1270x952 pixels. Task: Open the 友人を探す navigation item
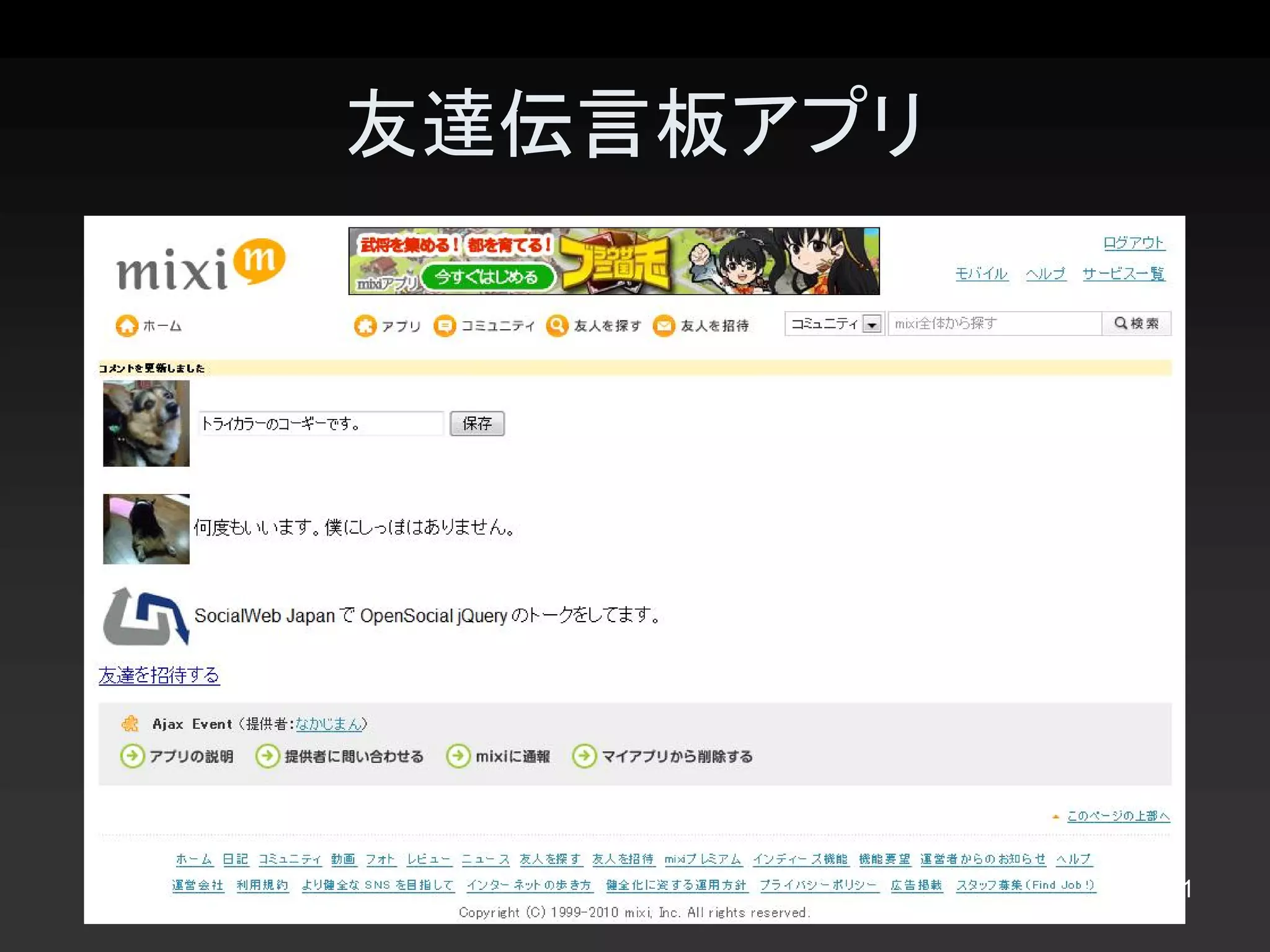tap(594, 325)
